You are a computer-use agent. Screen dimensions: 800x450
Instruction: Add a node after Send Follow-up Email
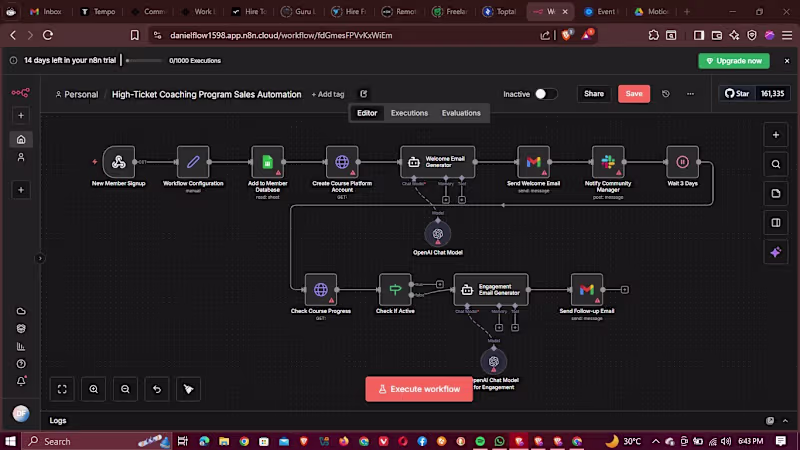click(x=624, y=290)
